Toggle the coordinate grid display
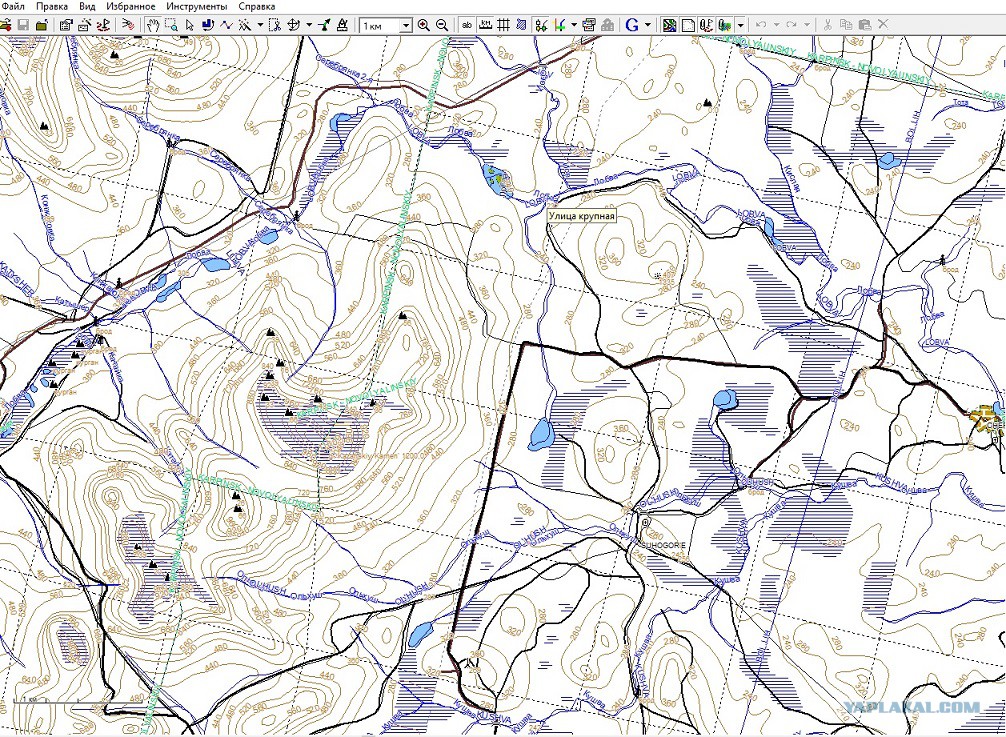This screenshot has width=1006, height=737. click(x=504, y=25)
